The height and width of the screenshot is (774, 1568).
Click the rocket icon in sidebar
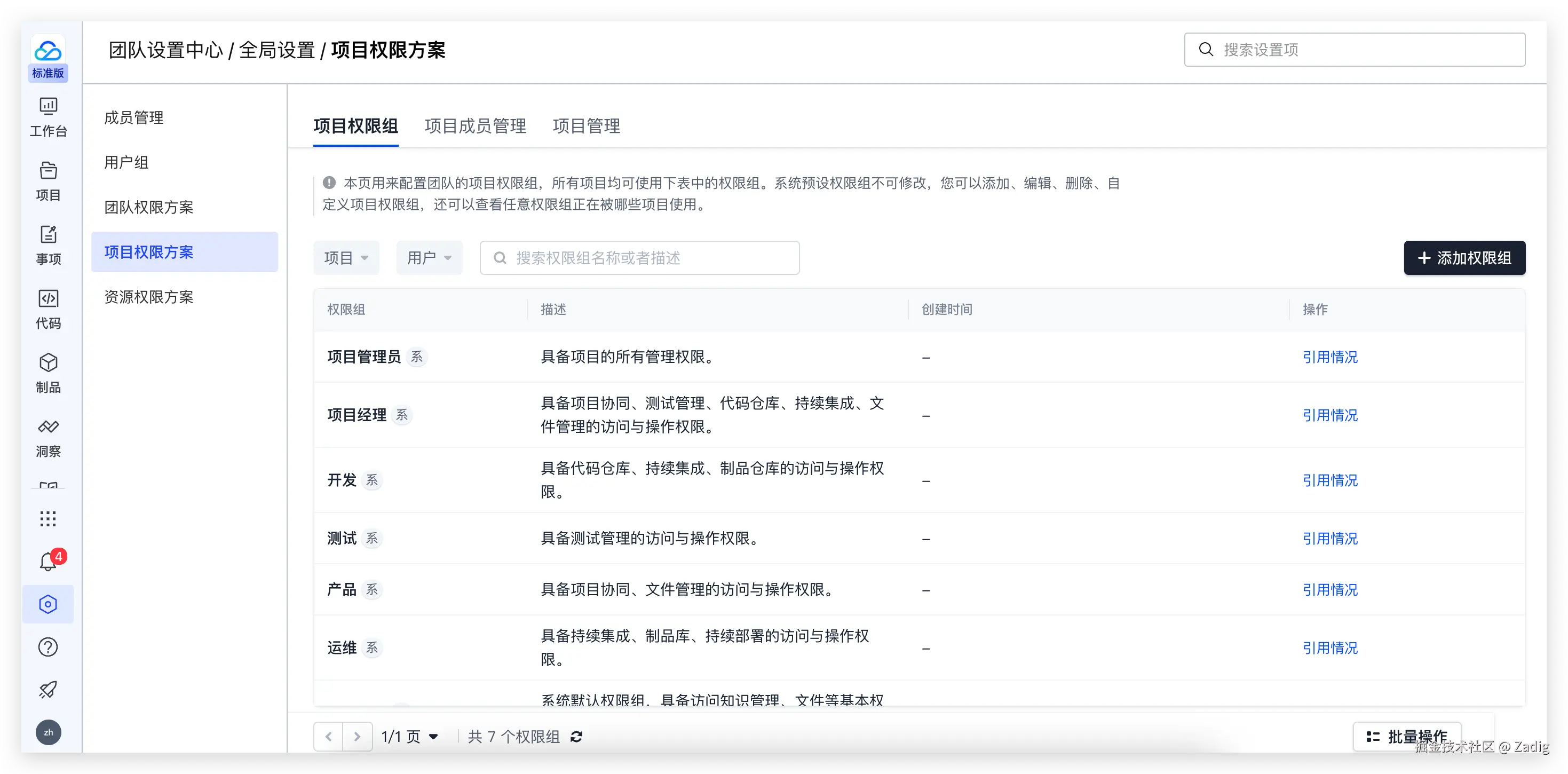coord(48,689)
